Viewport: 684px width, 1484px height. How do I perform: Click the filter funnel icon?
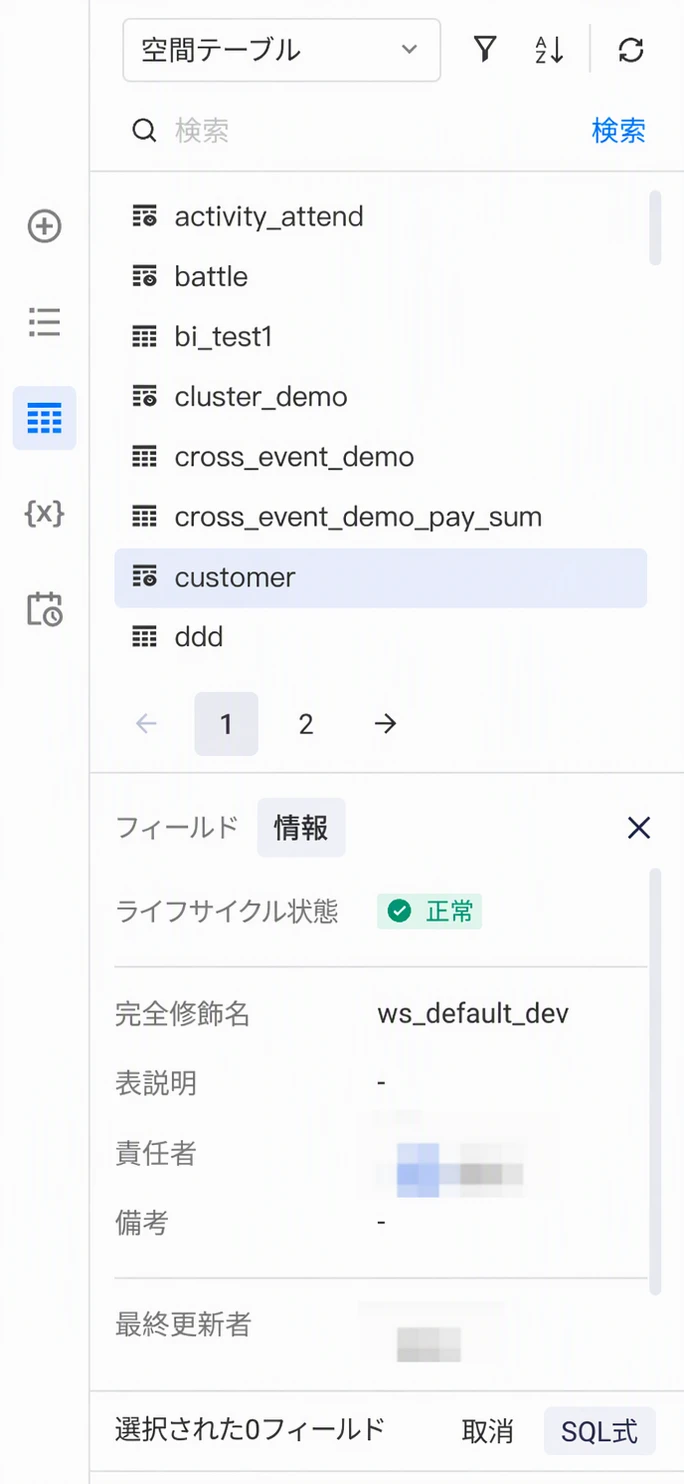pos(485,50)
